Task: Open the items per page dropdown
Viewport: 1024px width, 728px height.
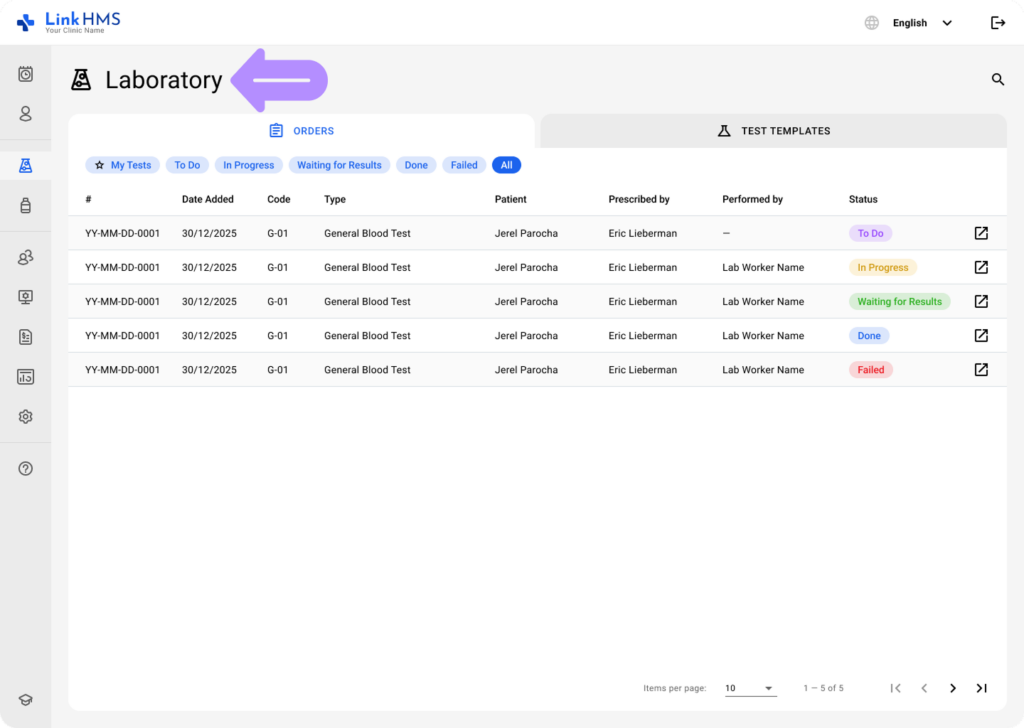Action: click(x=750, y=688)
